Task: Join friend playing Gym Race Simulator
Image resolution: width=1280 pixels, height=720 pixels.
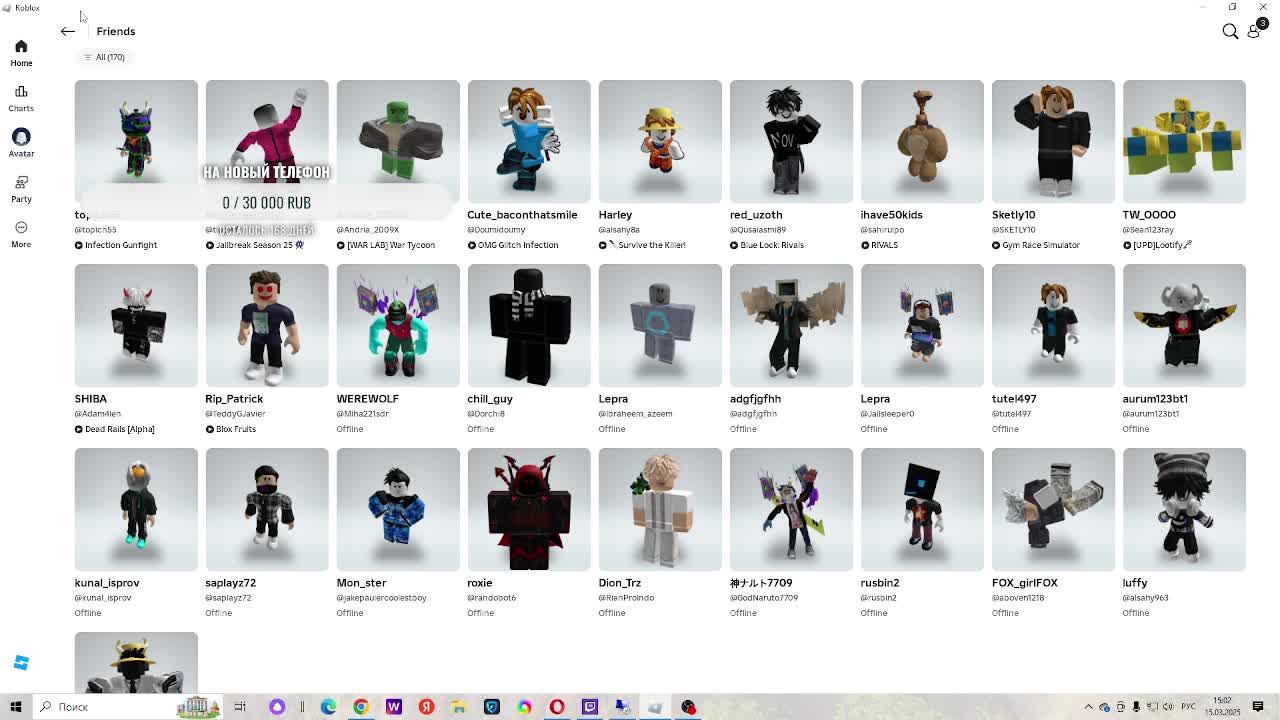Action: [1035, 245]
